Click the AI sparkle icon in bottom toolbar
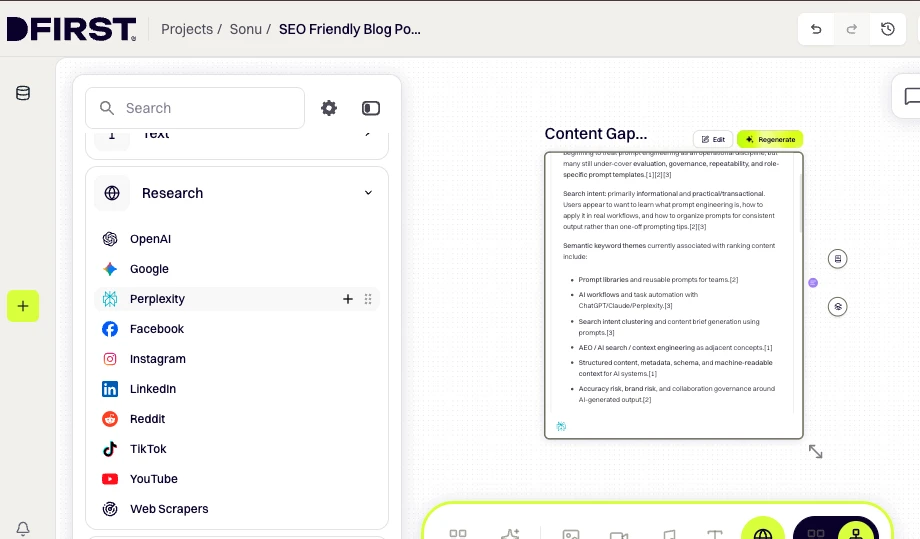Image resolution: width=920 pixels, height=539 pixels. point(510,534)
